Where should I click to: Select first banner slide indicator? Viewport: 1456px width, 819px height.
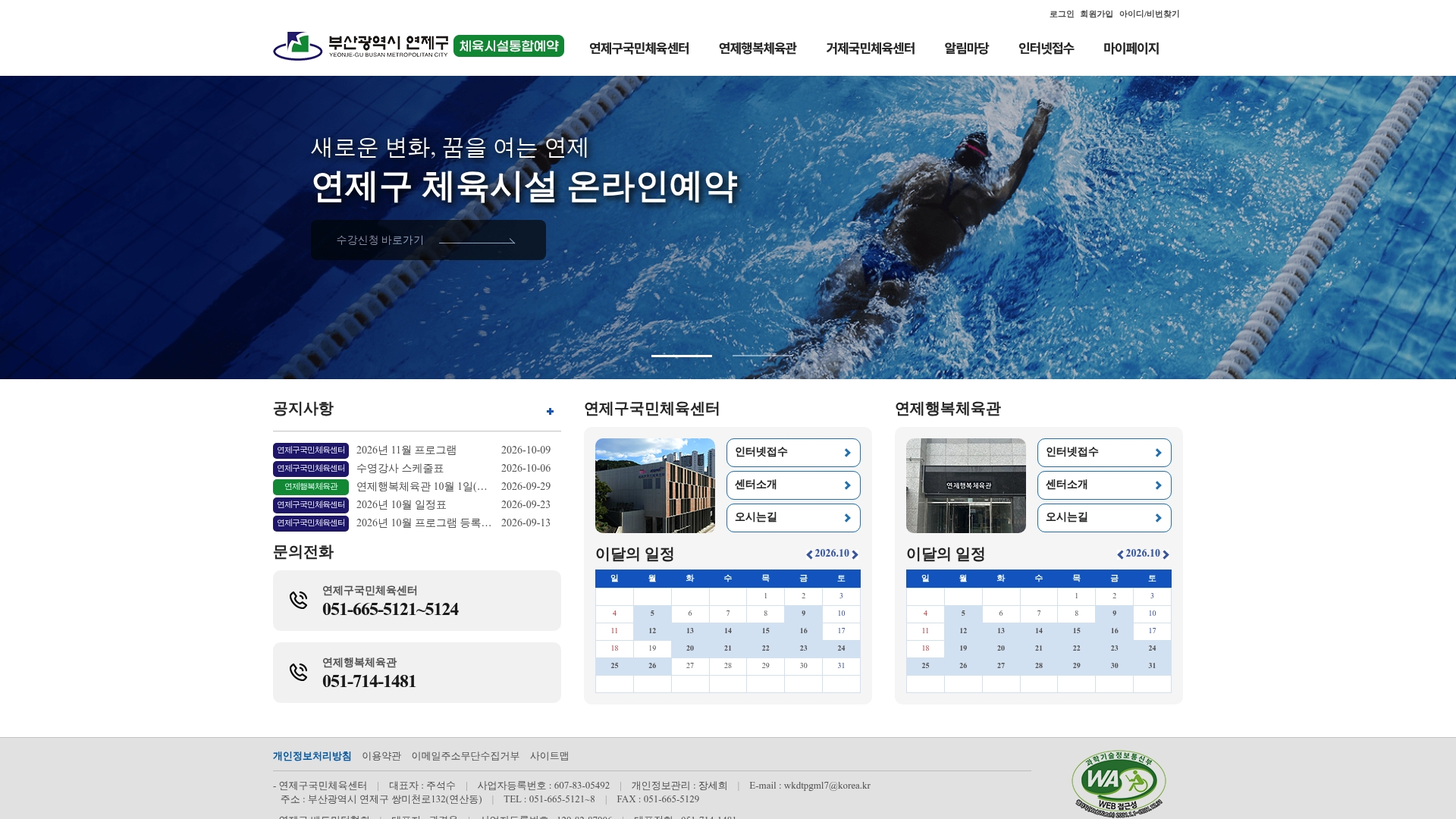click(x=682, y=356)
